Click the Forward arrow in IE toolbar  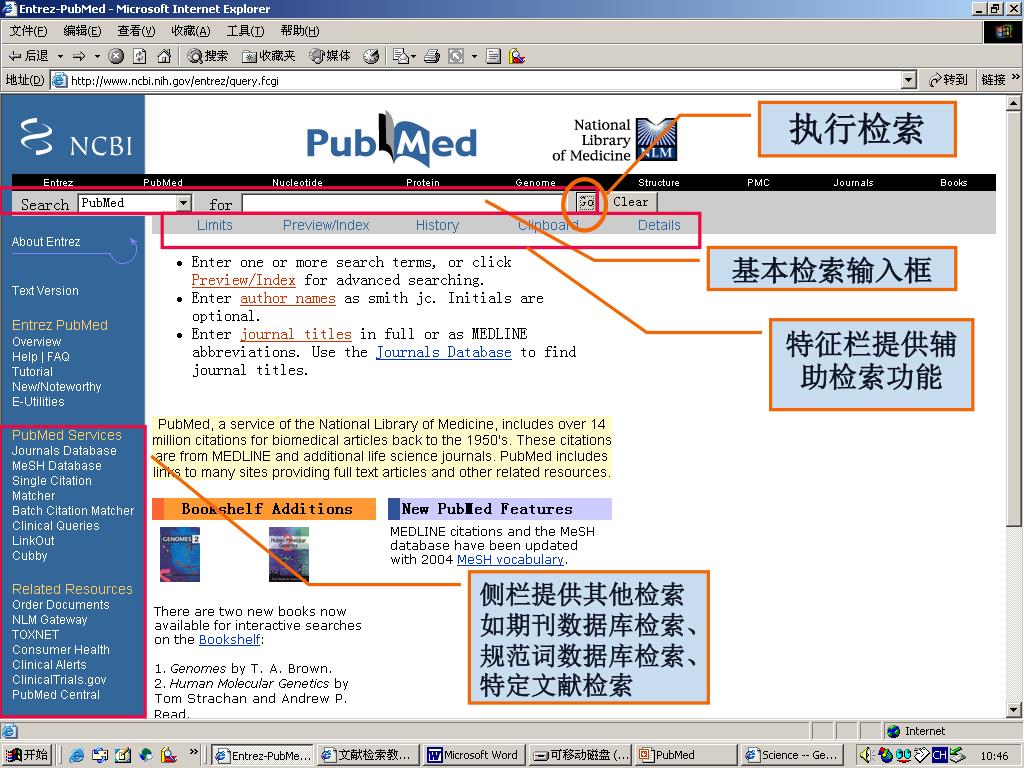[x=79, y=56]
